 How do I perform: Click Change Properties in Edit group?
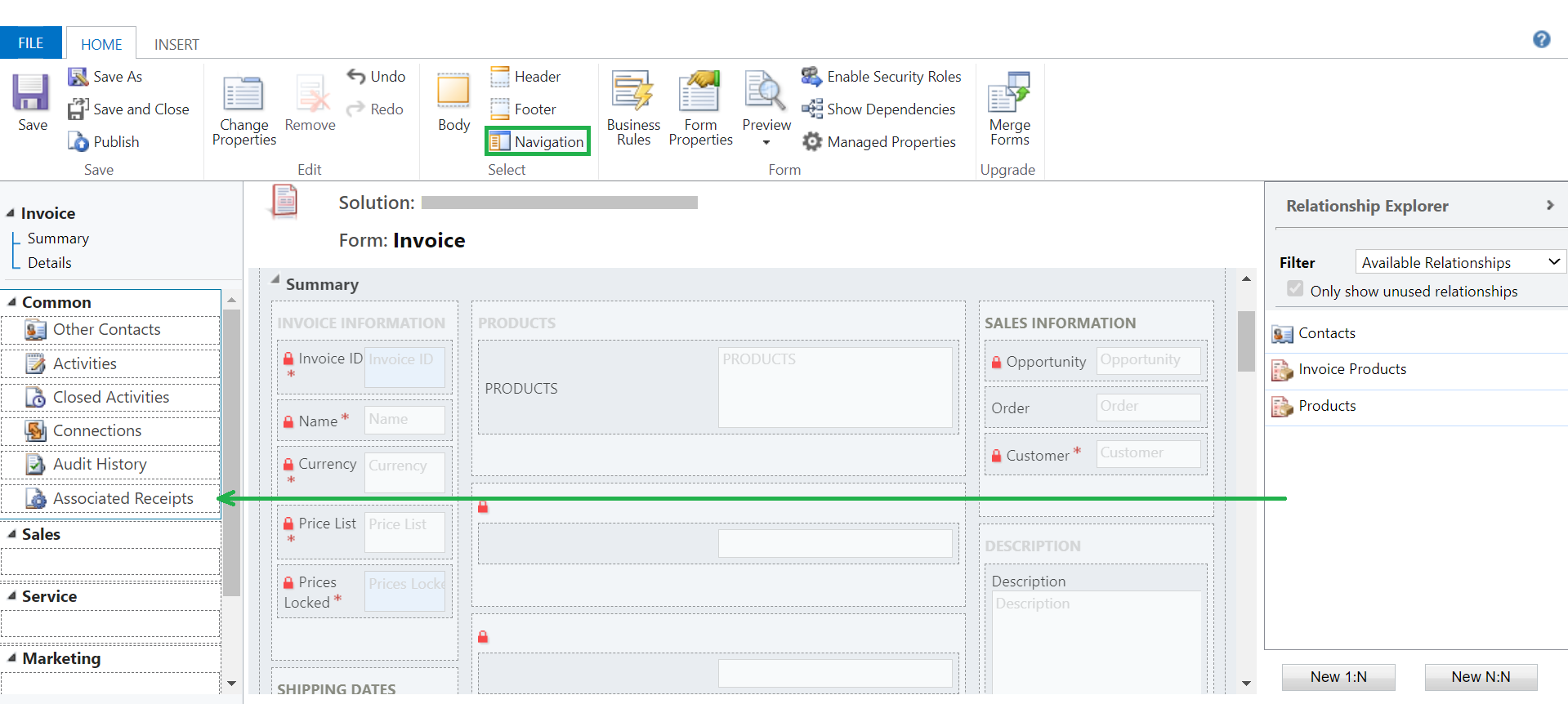tap(243, 109)
